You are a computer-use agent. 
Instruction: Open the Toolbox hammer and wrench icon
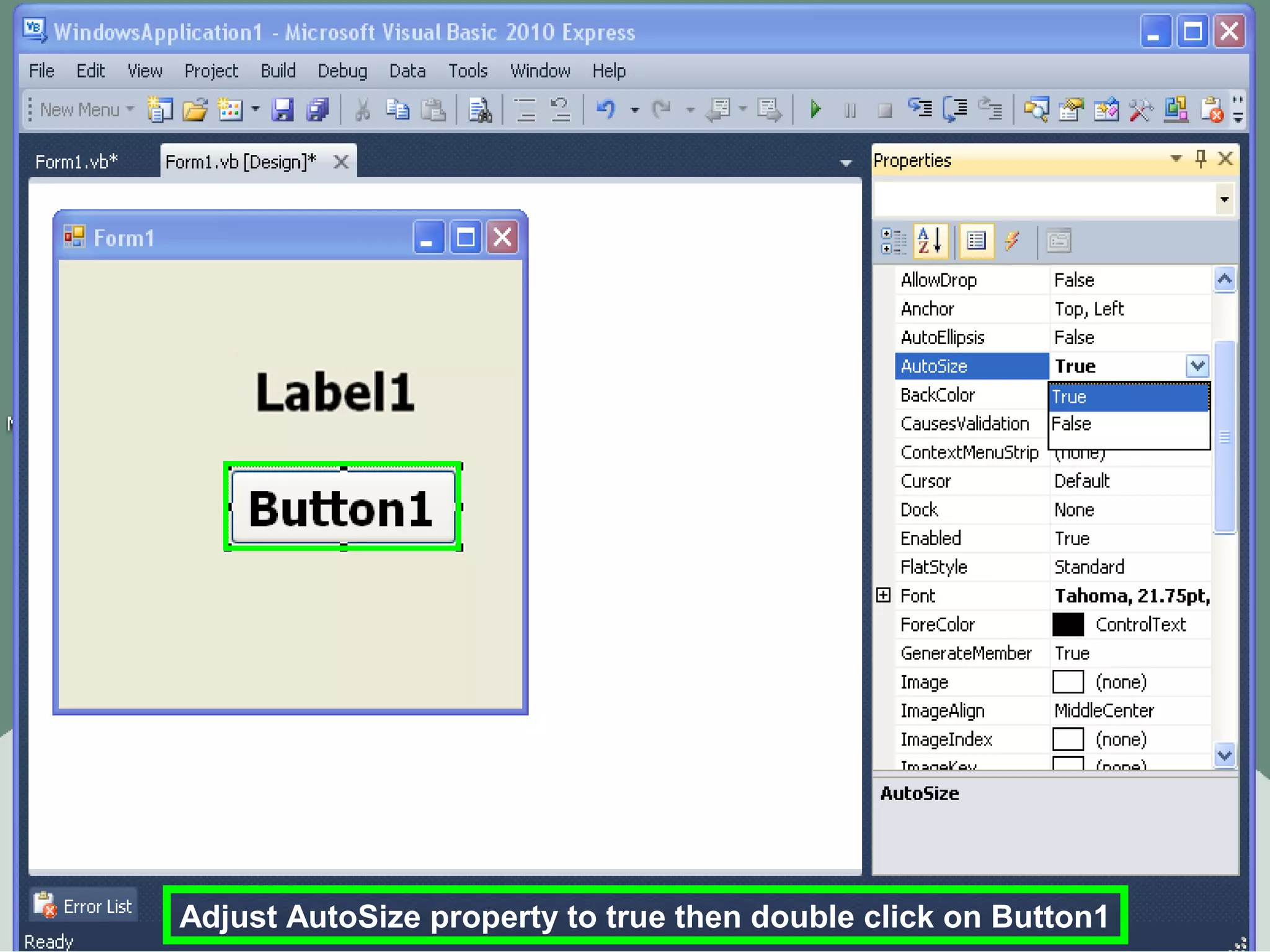(x=1141, y=110)
